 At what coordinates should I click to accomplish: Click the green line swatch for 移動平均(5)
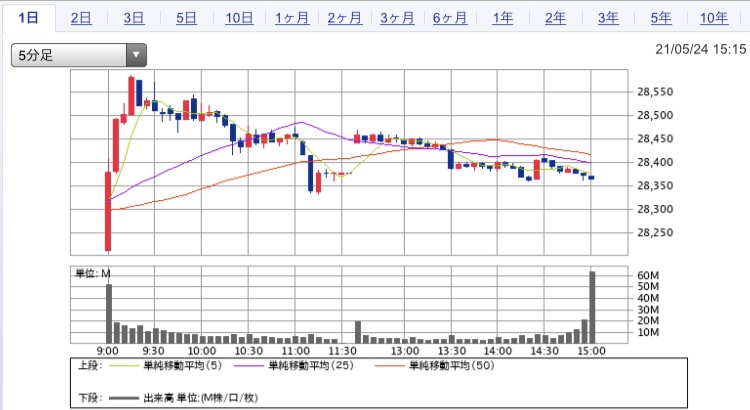click(124, 366)
